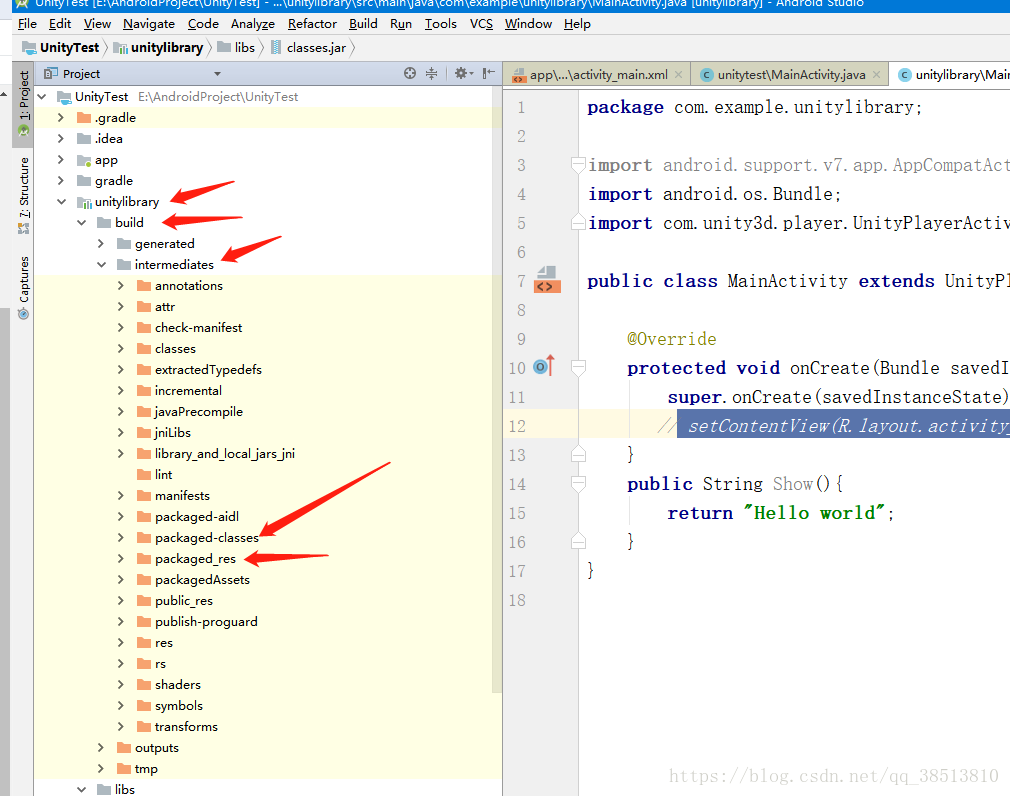Select the manifests folder
Image resolution: width=1010 pixels, height=796 pixels.
coord(182,496)
